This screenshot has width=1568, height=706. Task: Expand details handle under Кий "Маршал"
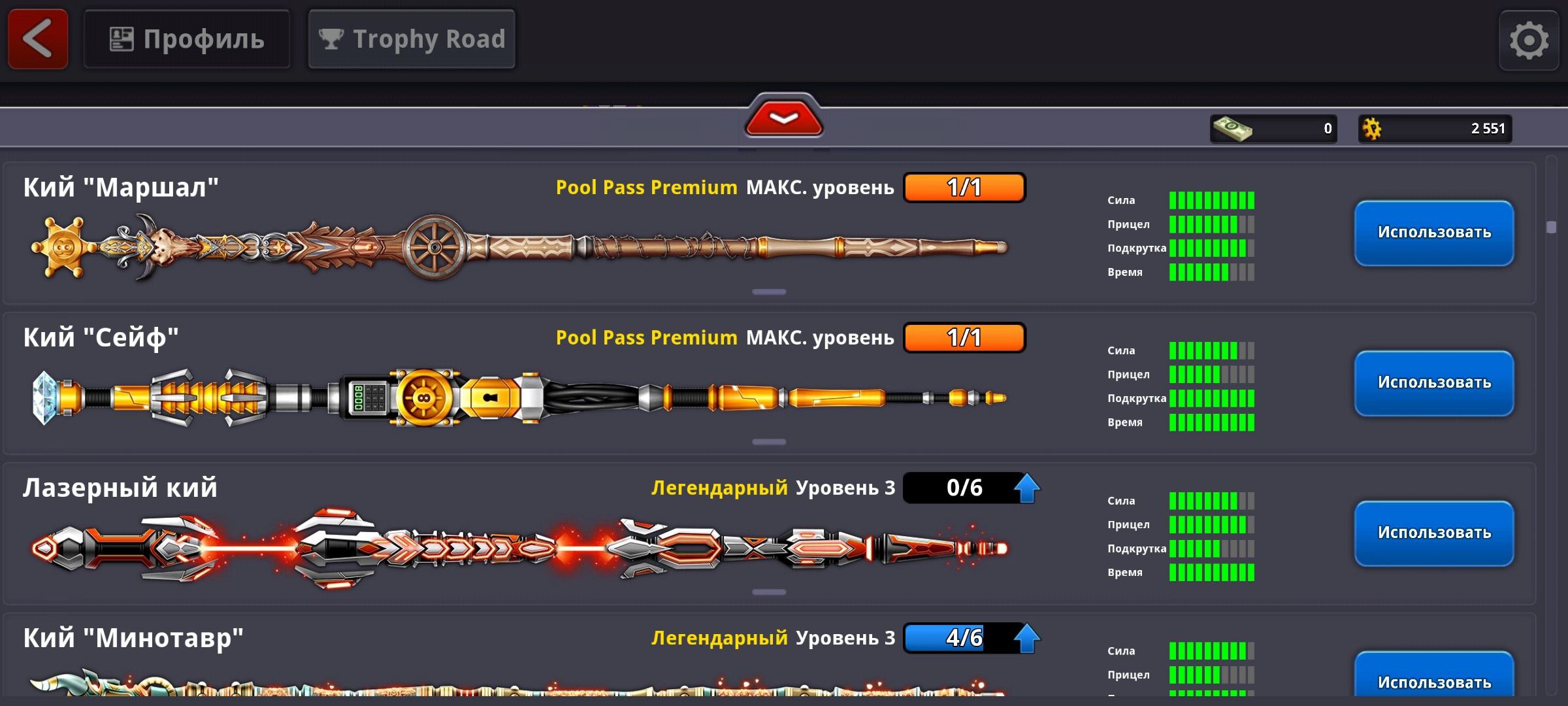[769, 292]
